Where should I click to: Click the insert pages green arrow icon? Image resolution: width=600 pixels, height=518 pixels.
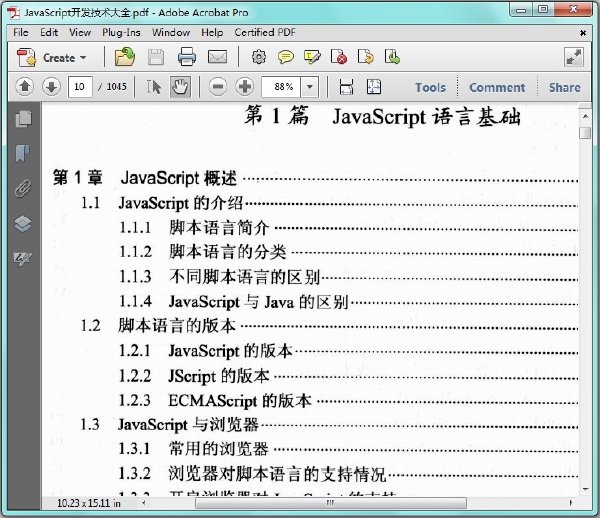392,57
